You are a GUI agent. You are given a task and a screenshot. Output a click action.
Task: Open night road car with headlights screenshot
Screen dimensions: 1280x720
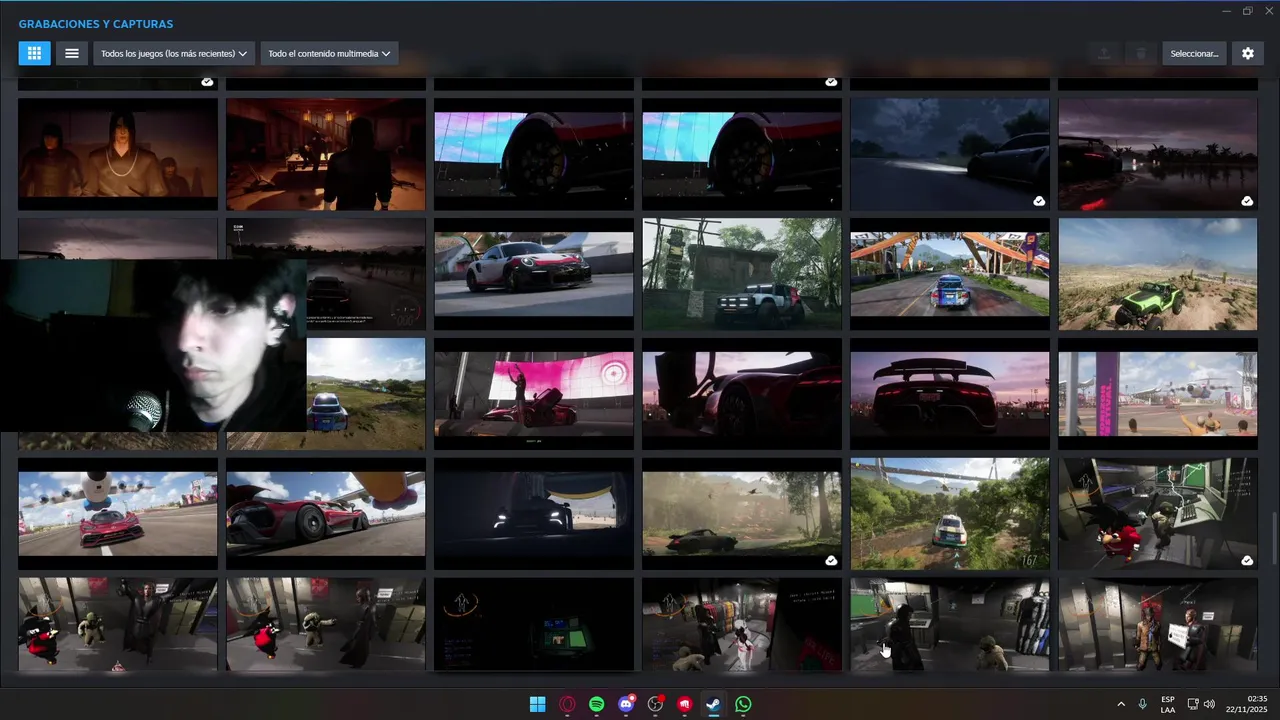[x=950, y=154]
